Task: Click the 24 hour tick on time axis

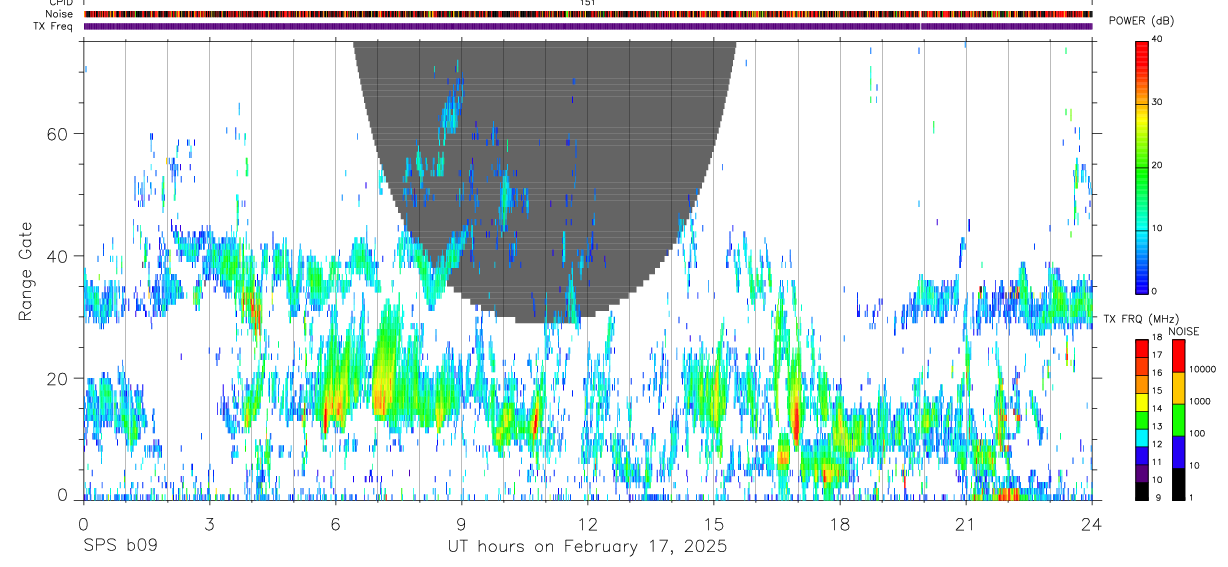Action: tap(1092, 524)
